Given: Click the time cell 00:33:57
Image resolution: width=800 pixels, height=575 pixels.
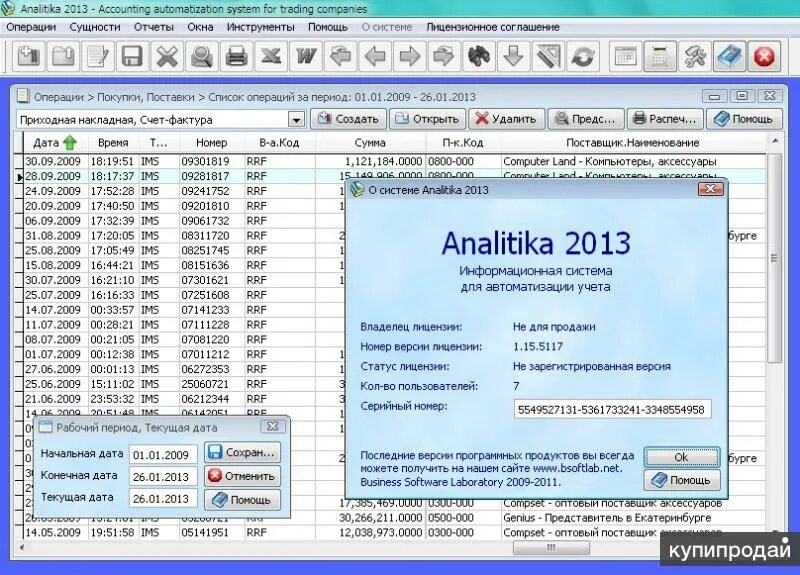Looking at the screenshot, I should 113,310.
